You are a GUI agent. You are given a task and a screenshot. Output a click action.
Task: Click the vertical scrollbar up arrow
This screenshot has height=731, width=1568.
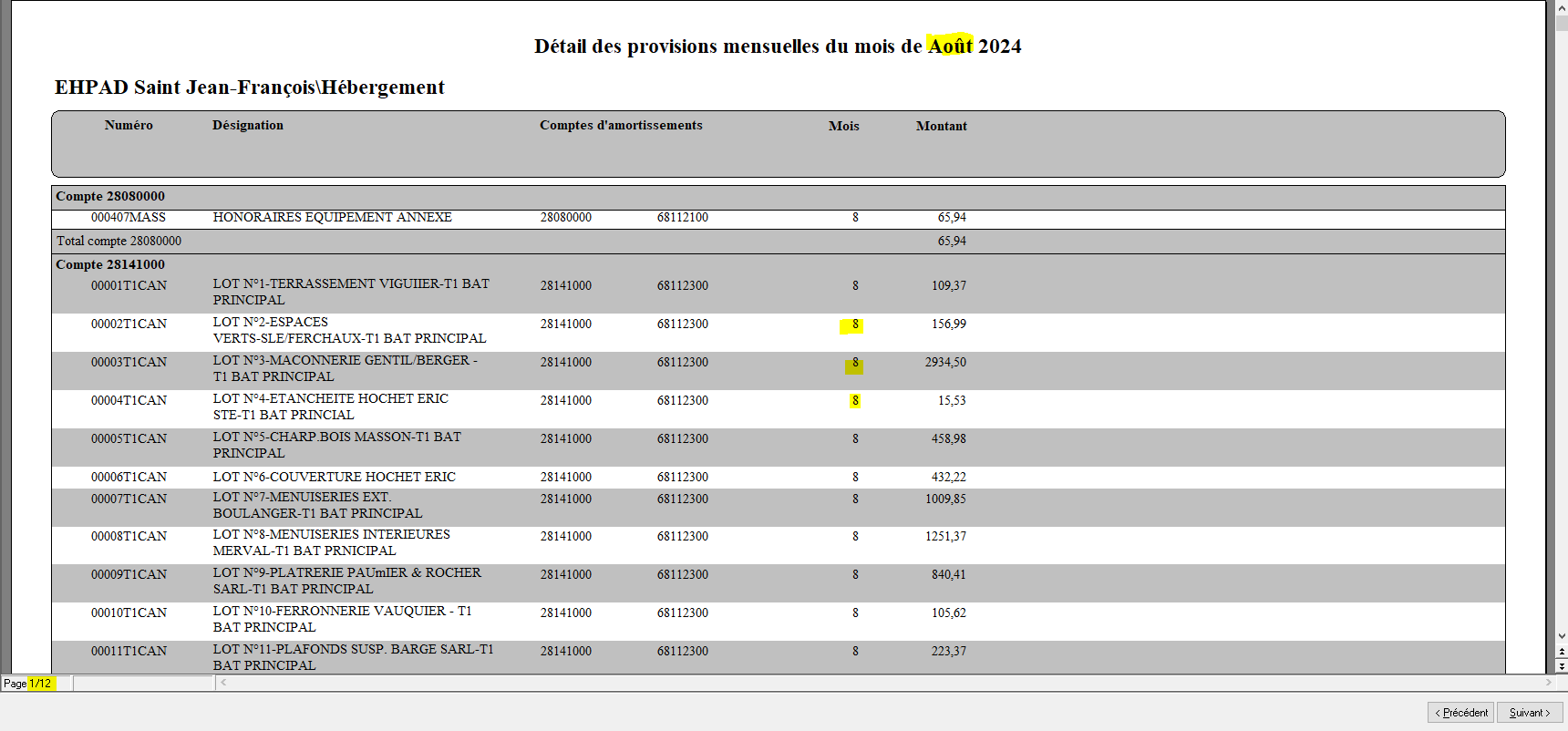(x=1561, y=6)
